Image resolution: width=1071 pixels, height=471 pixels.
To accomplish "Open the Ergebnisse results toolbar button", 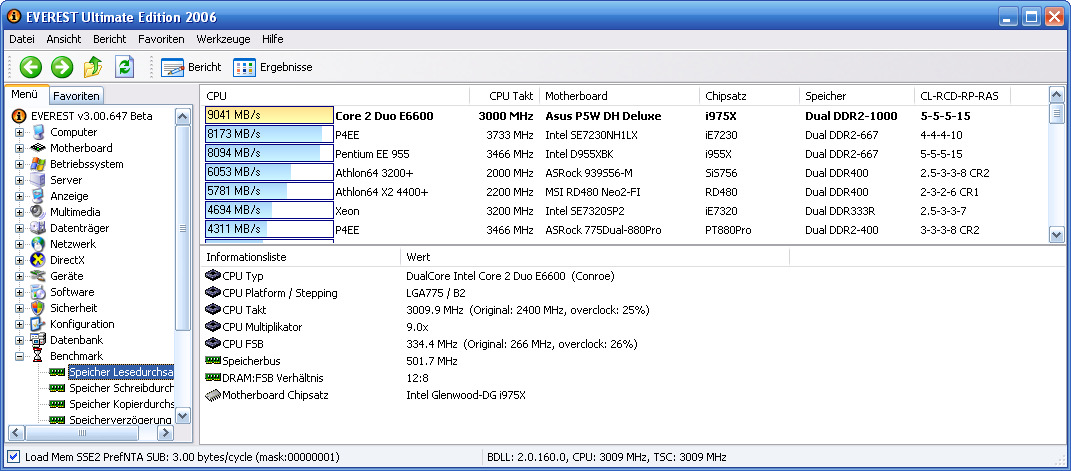I will pyautogui.click(x=273, y=67).
